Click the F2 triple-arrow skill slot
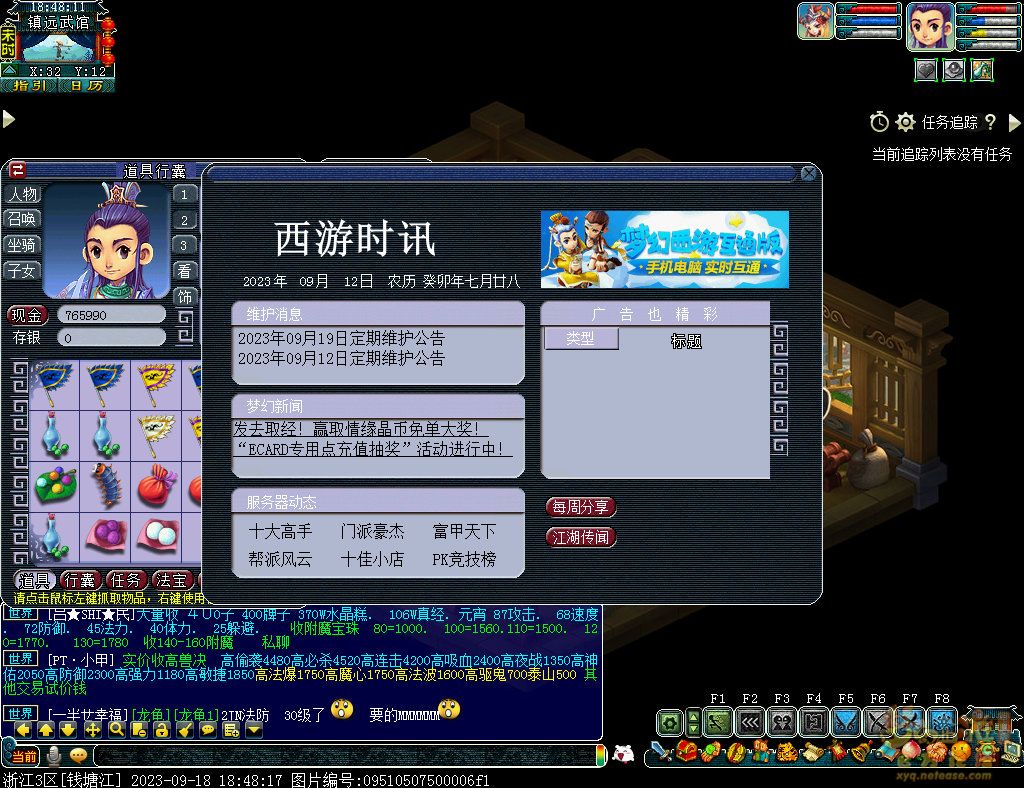This screenshot has width=1024, height=788. [749, 723]
